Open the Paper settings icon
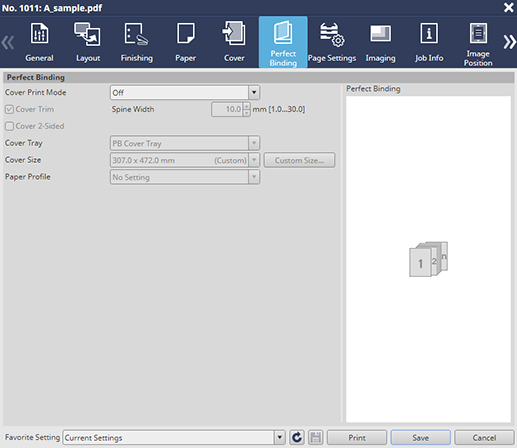Screen dimensions: 517x448 coord(186,33)
